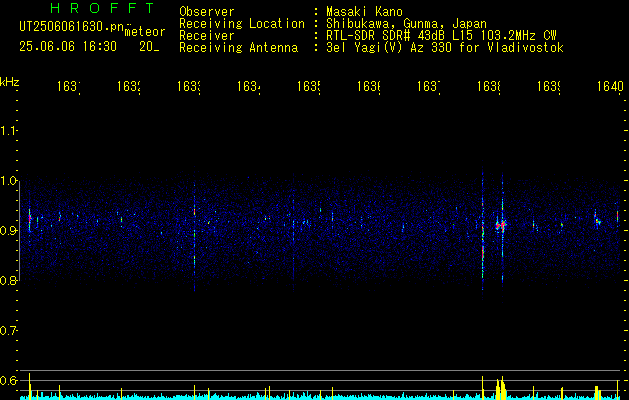Click the date stamp 25.06.06 16:30
The height and width of the screenshot is (400, 629).
(68, 47)
